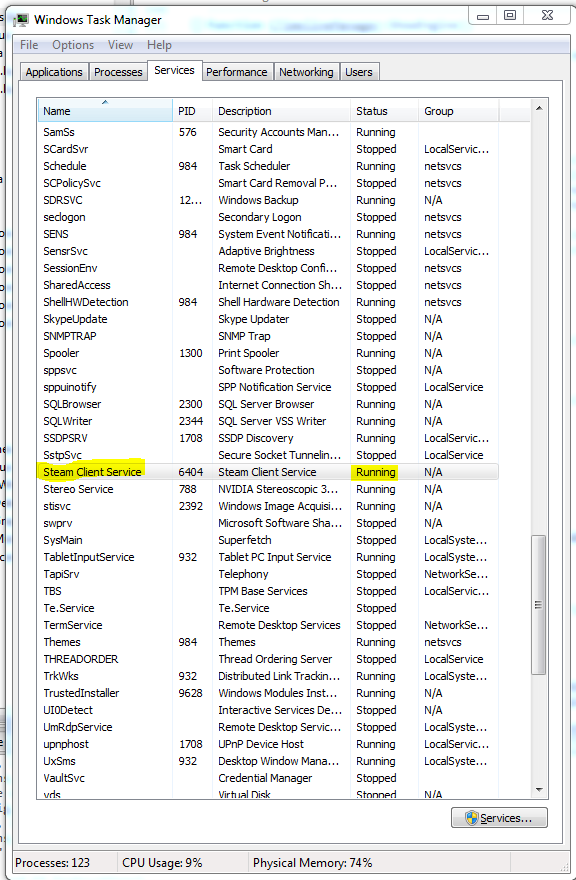Select the THREADORDER service

(x=268, y=659)
